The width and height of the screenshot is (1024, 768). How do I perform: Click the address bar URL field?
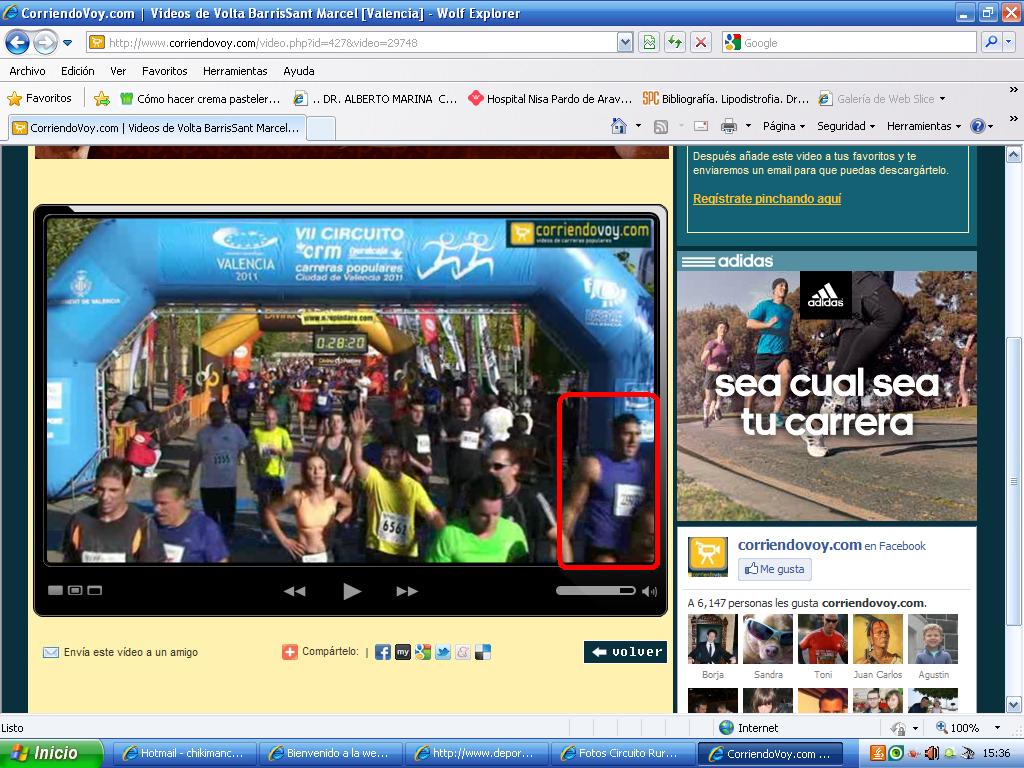[351, 43]
